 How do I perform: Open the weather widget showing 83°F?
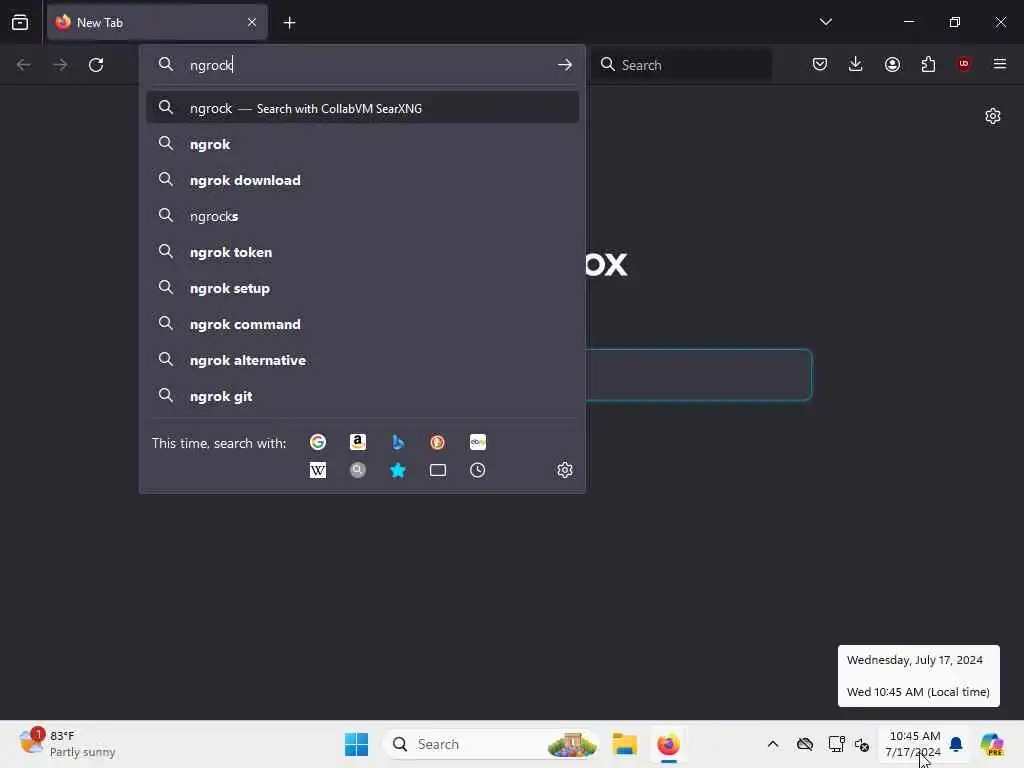67,744
